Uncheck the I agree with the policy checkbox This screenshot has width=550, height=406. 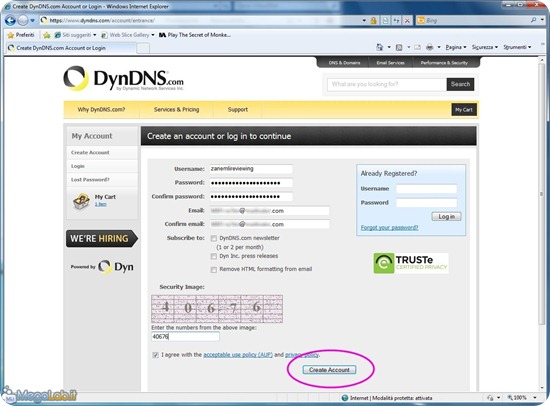pyautogui.click(x=155, y=355)
